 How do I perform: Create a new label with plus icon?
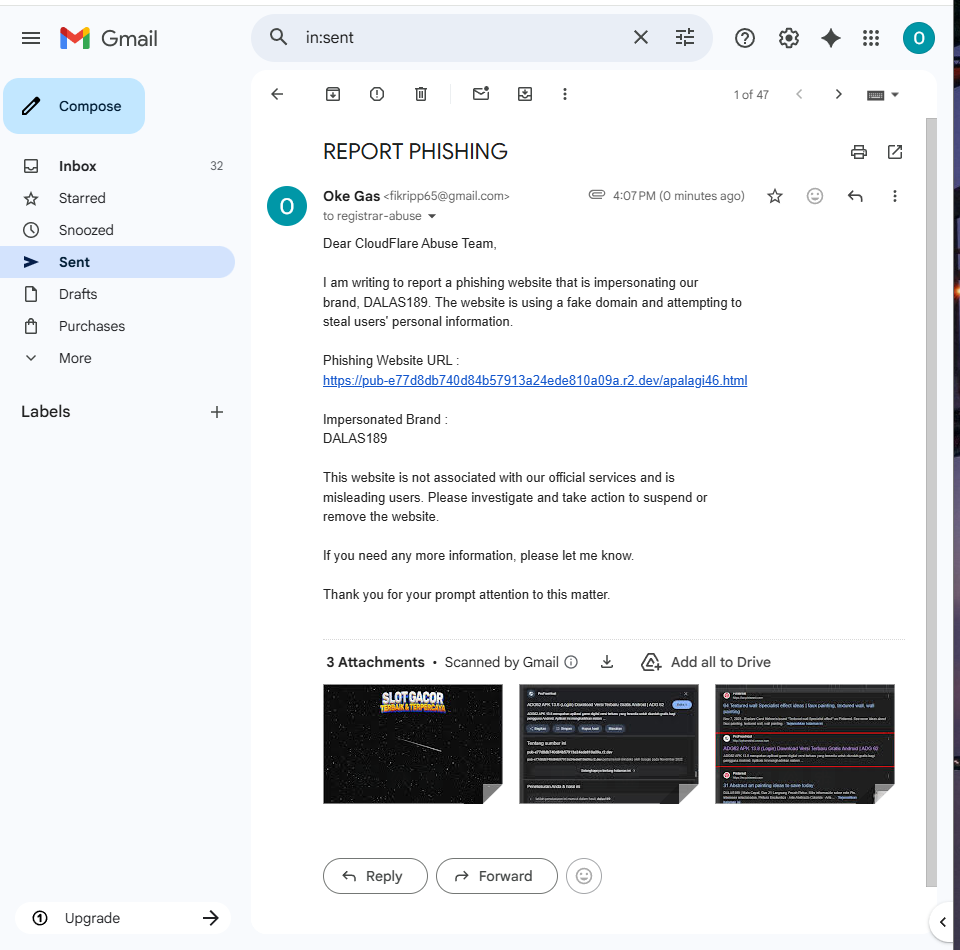(x=217, y=412)
